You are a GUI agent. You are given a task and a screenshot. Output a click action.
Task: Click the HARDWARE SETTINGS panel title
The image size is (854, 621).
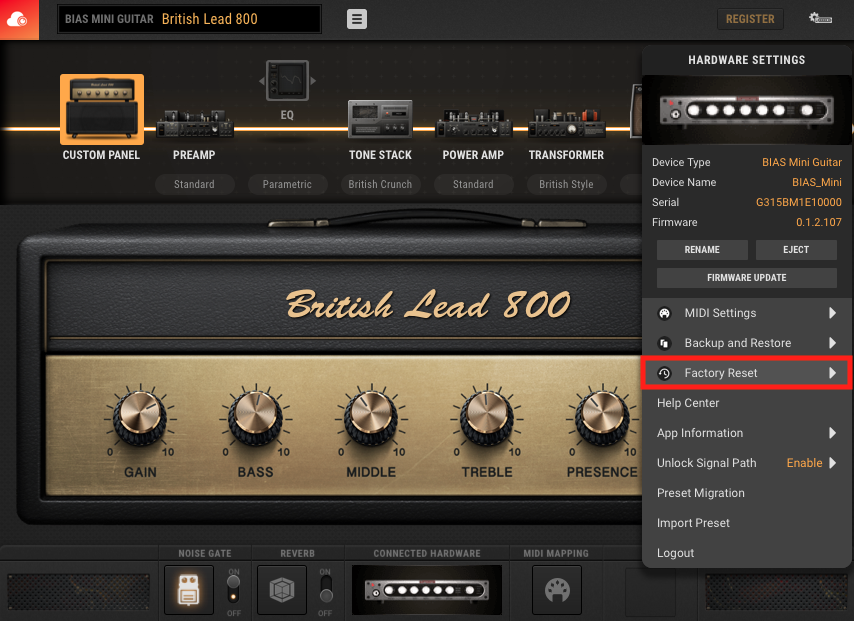point(747,60)
